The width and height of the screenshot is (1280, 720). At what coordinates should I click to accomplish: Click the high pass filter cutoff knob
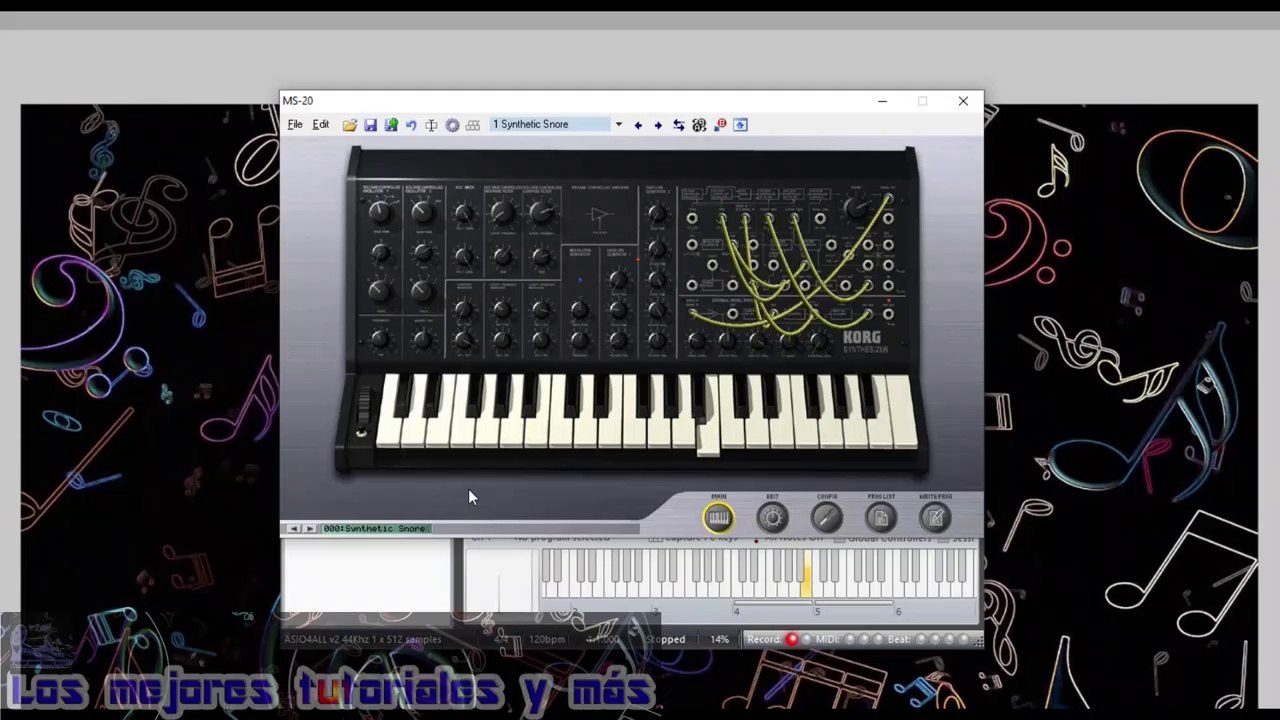pyautogui.click(x=502, y=212)
